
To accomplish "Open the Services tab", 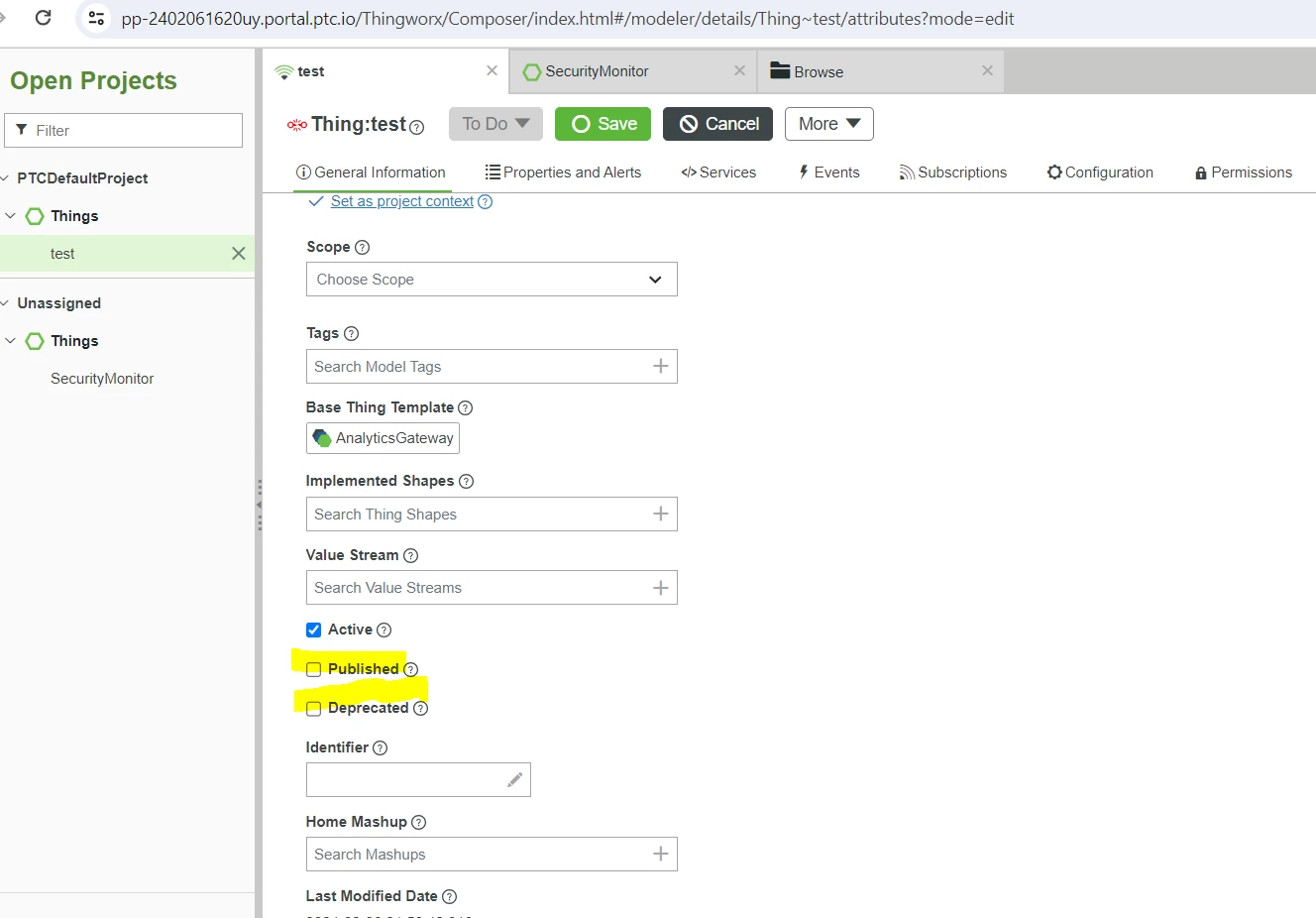I will 718,172.
